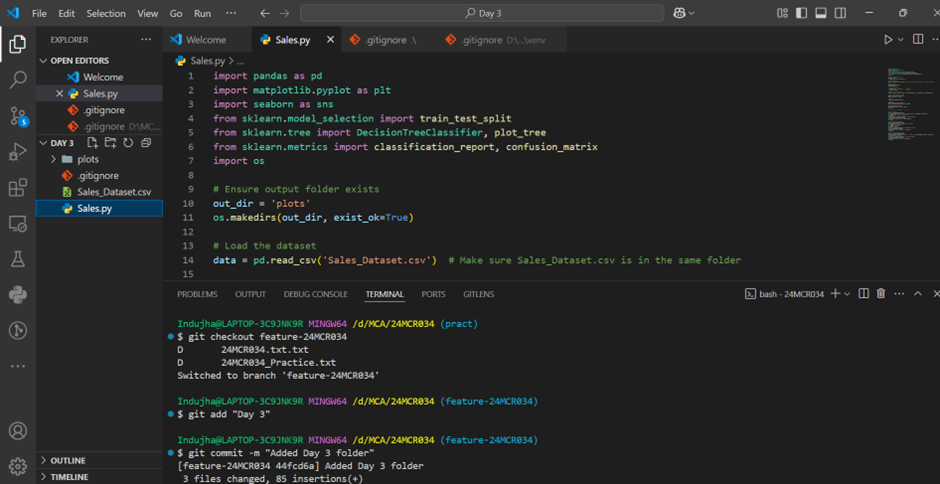Show additional views in activity bar
The height and width of the screenshot is (484, 940).
tap(18, 366)
